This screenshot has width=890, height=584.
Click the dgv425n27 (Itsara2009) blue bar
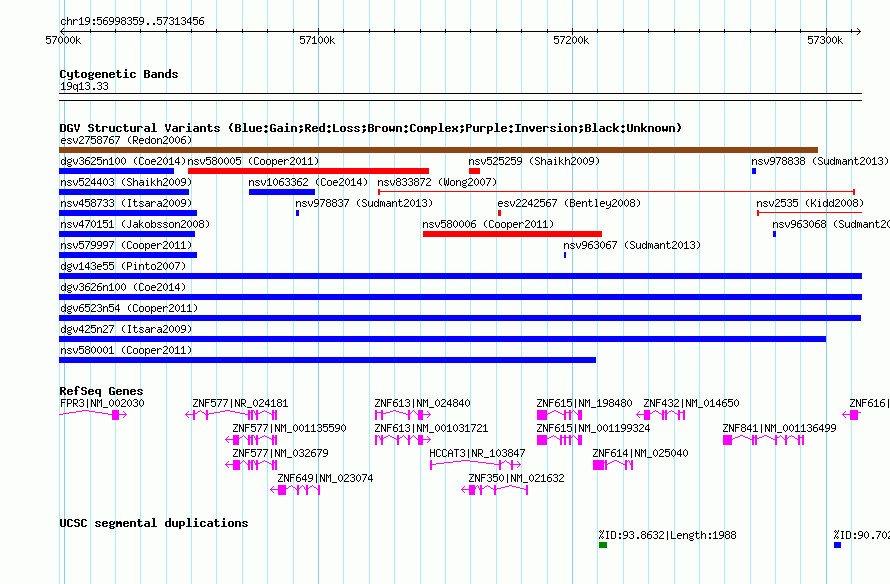(442, 339)
